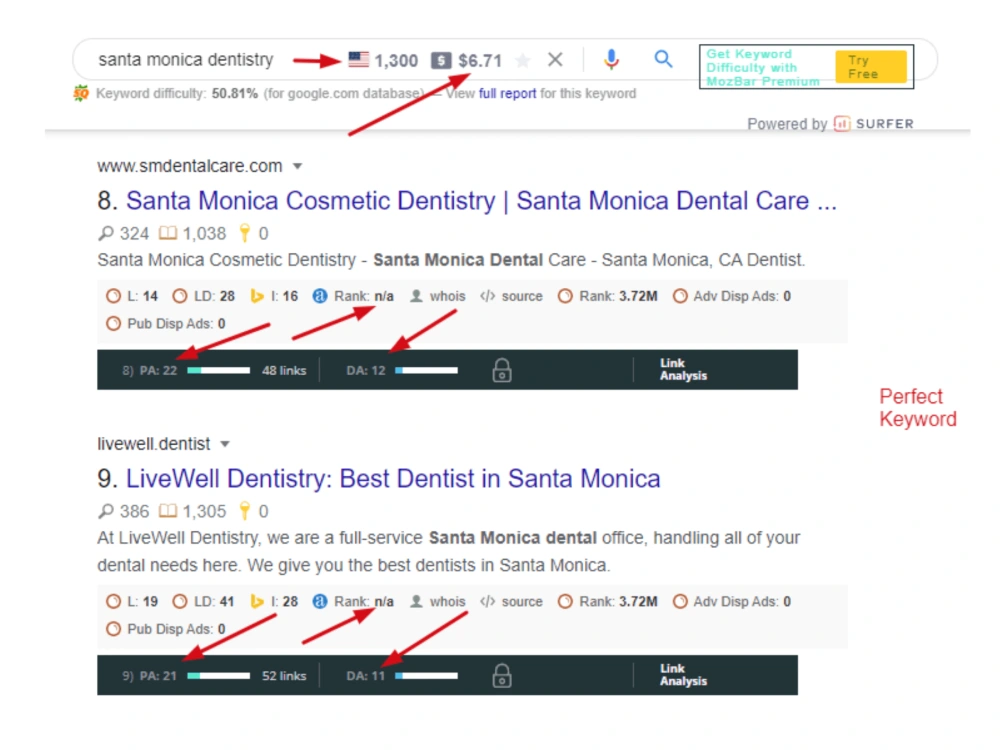
Task: Clear the search query with X
Action: 555,59
